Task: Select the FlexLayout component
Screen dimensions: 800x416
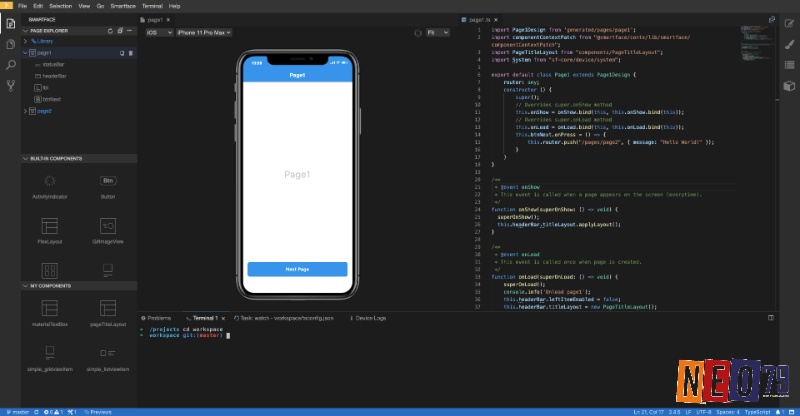Action: click(x=49, y=231)
